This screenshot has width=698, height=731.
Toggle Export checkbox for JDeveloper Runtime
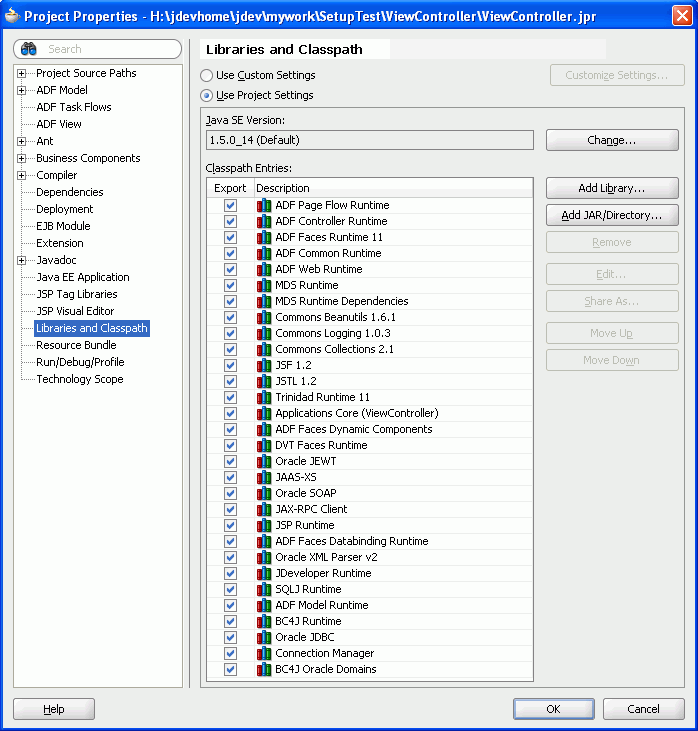point(230,573)
